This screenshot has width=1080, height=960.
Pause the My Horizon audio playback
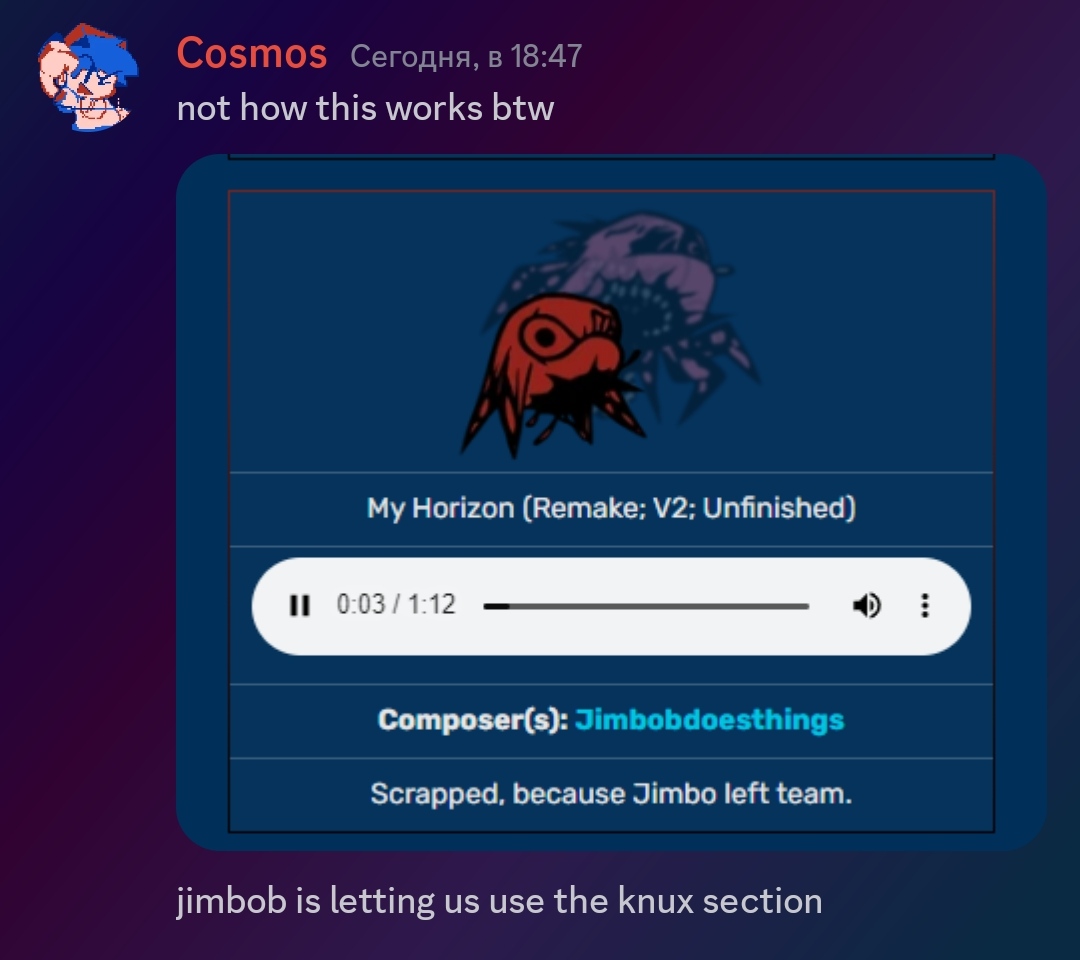click(300, 605)
